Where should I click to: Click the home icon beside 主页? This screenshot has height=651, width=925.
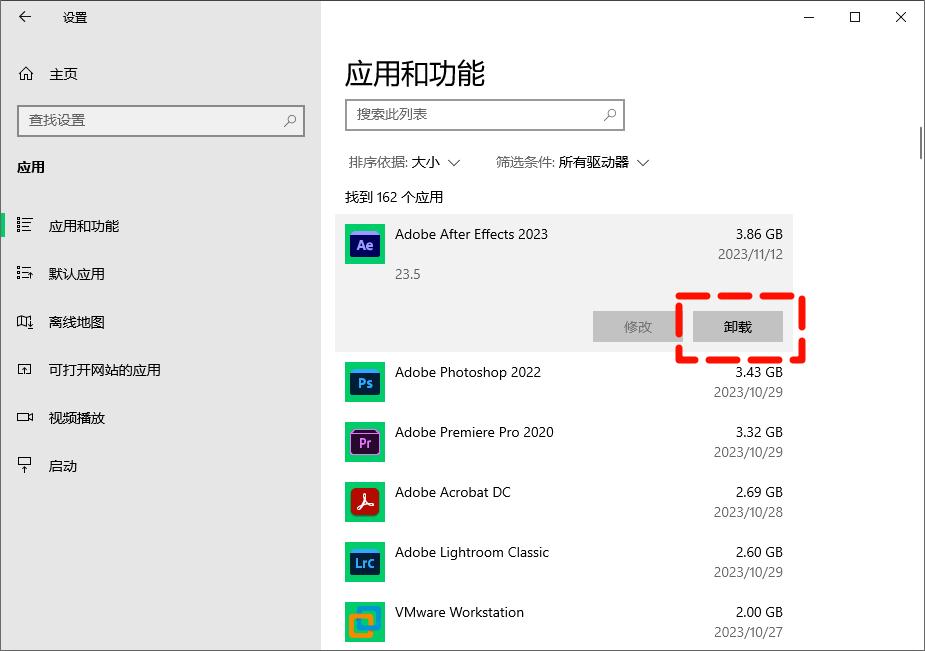(x=26, y=74)
